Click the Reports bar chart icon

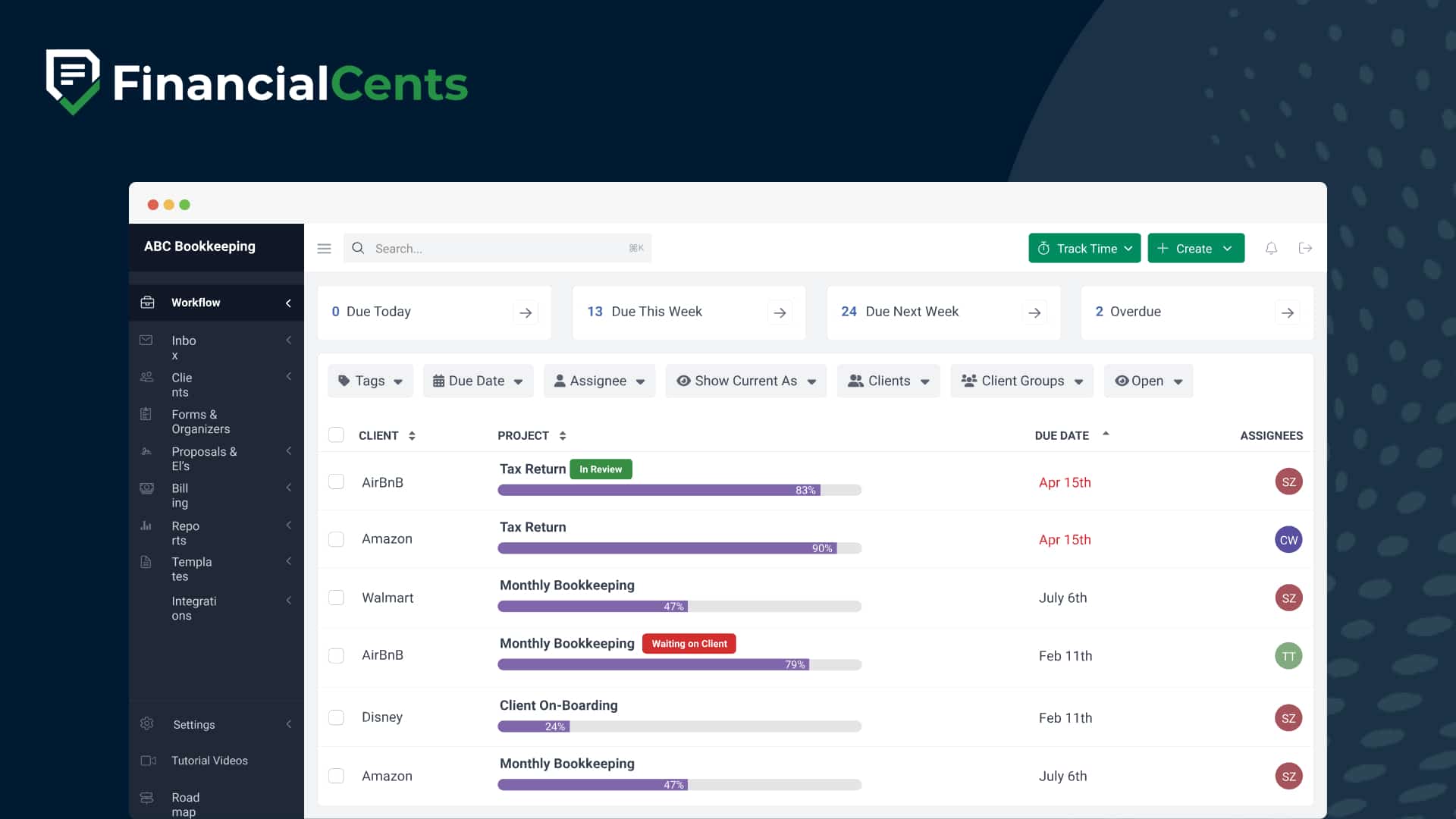(146, 526)
